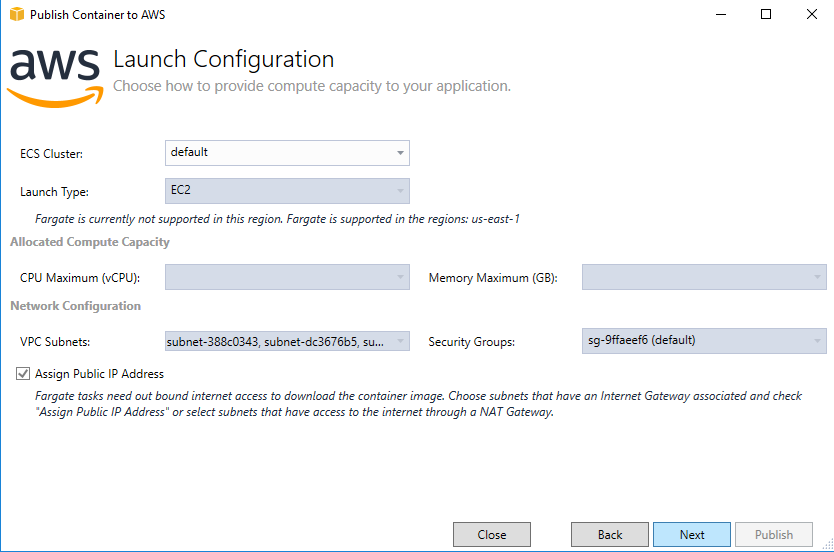The width and height of the screenshot is (834, 552).
Task: Click the Allocated Compute Capacity section label
Action: point(90,242)
